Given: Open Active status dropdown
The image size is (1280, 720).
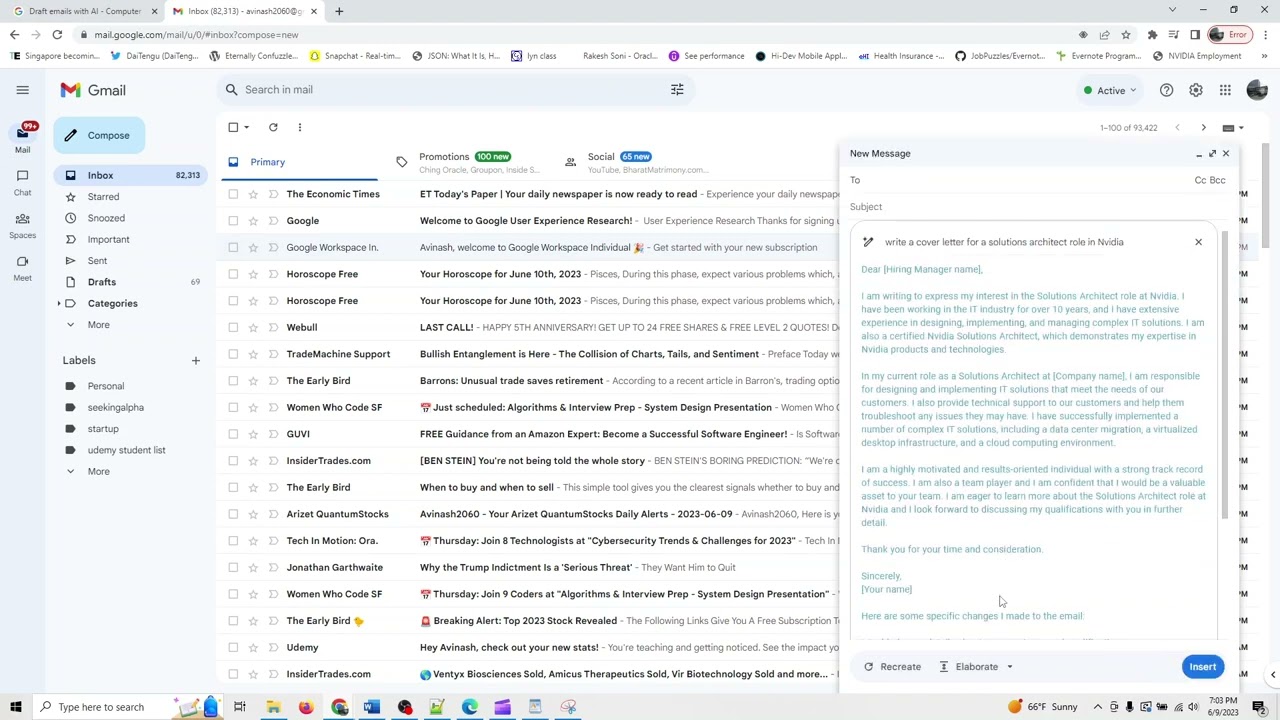Looking at the screenshot, I should tap(1110, 90).
